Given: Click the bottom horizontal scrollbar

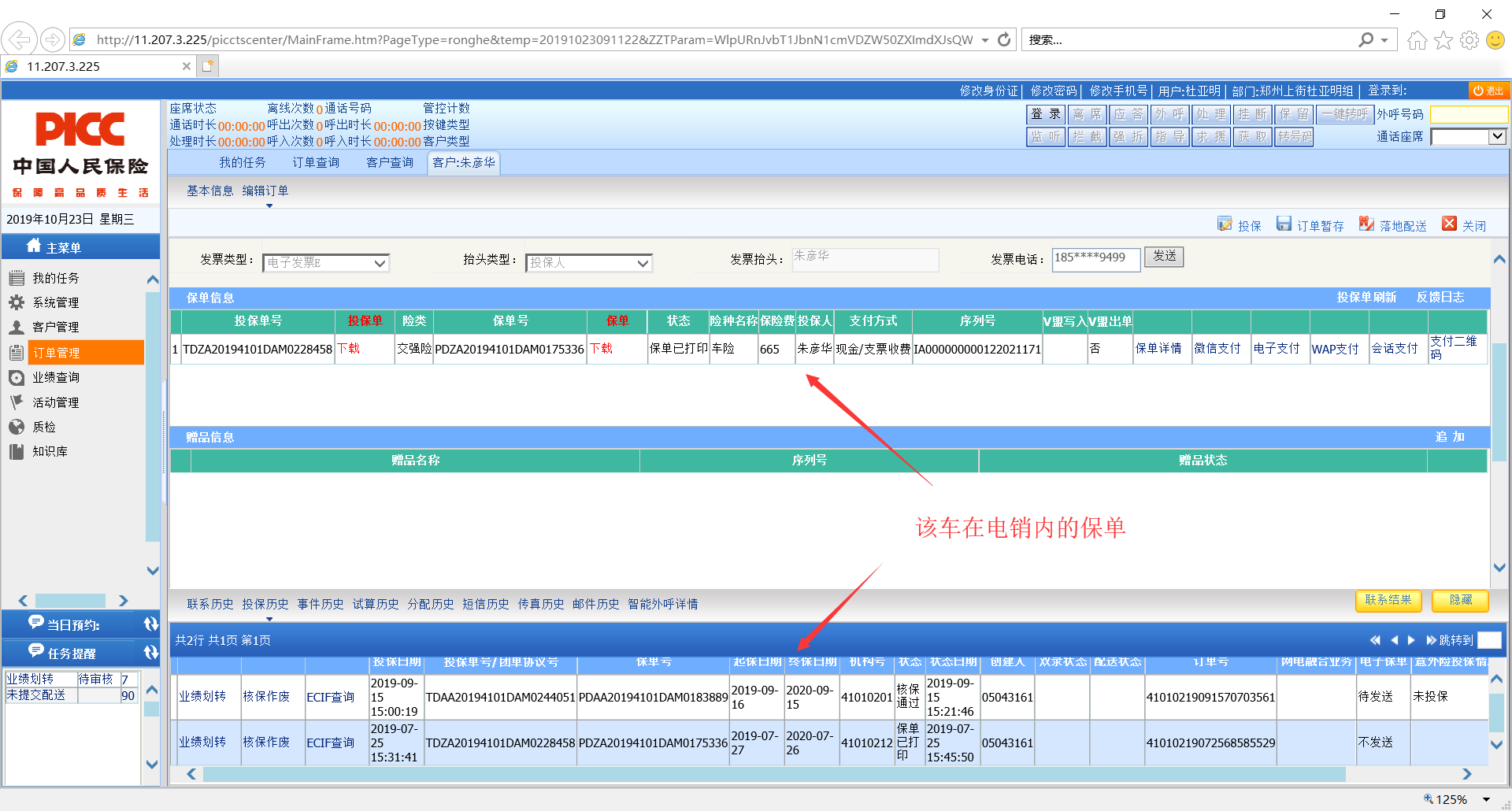Looking at the screenshot, I should pos(772,774).
